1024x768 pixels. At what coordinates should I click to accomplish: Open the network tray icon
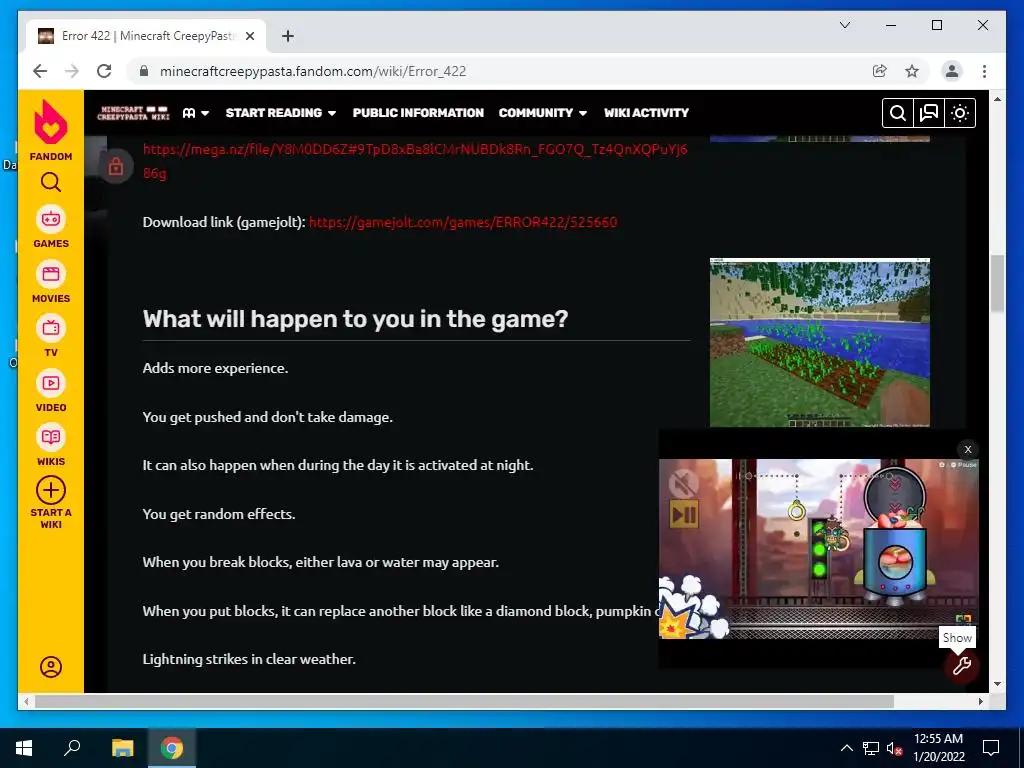870,748
